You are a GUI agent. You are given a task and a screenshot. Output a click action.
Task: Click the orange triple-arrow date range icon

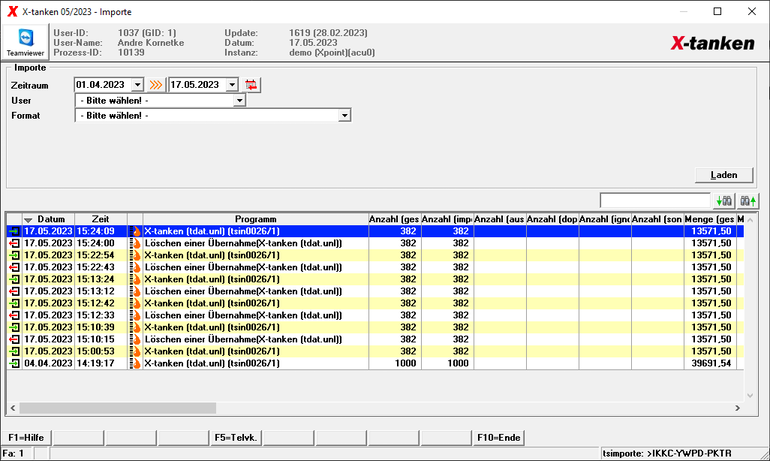coord(156,85)
